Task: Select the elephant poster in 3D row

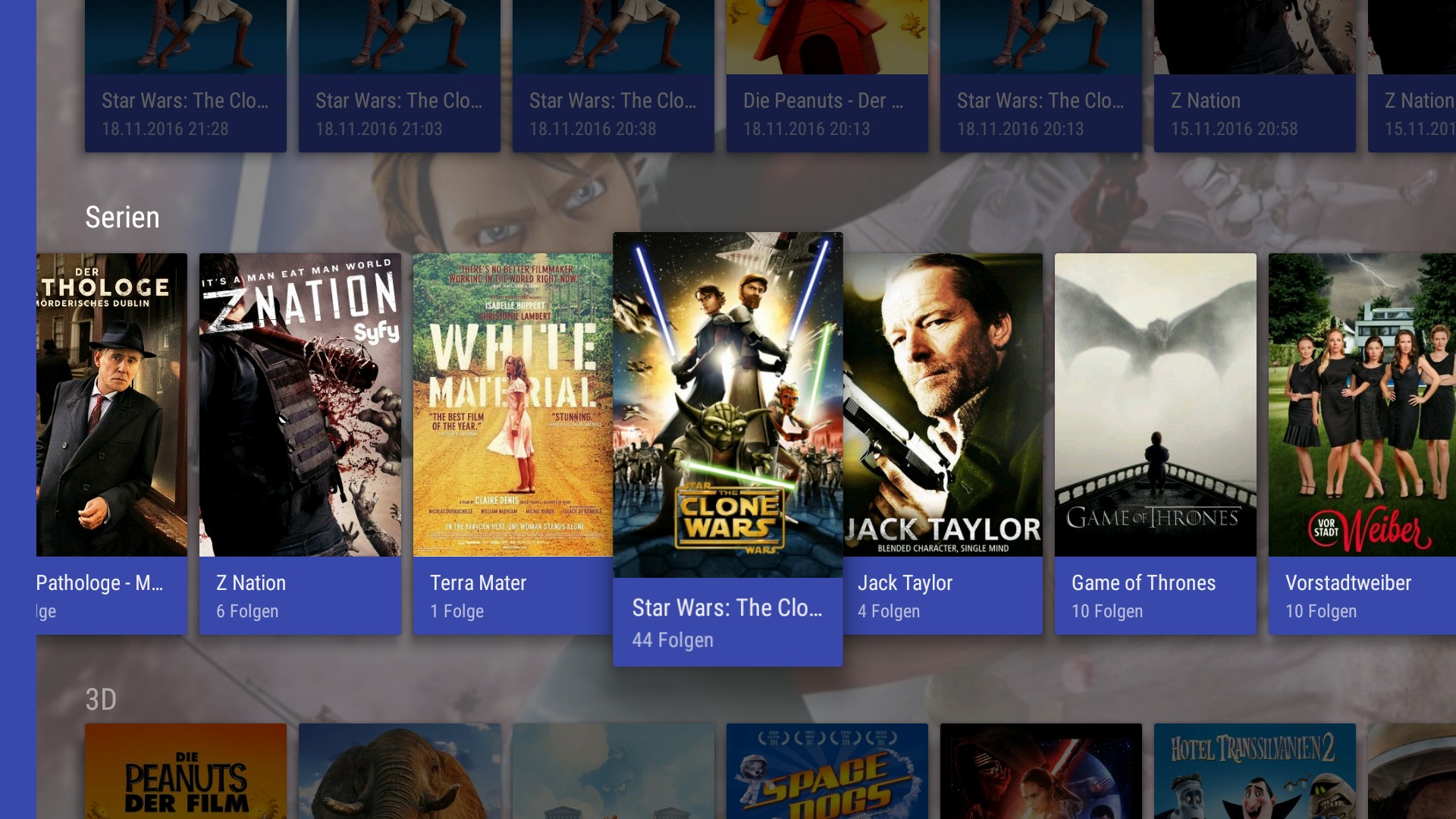Action: pyautogui.click(x=399, y=772)
